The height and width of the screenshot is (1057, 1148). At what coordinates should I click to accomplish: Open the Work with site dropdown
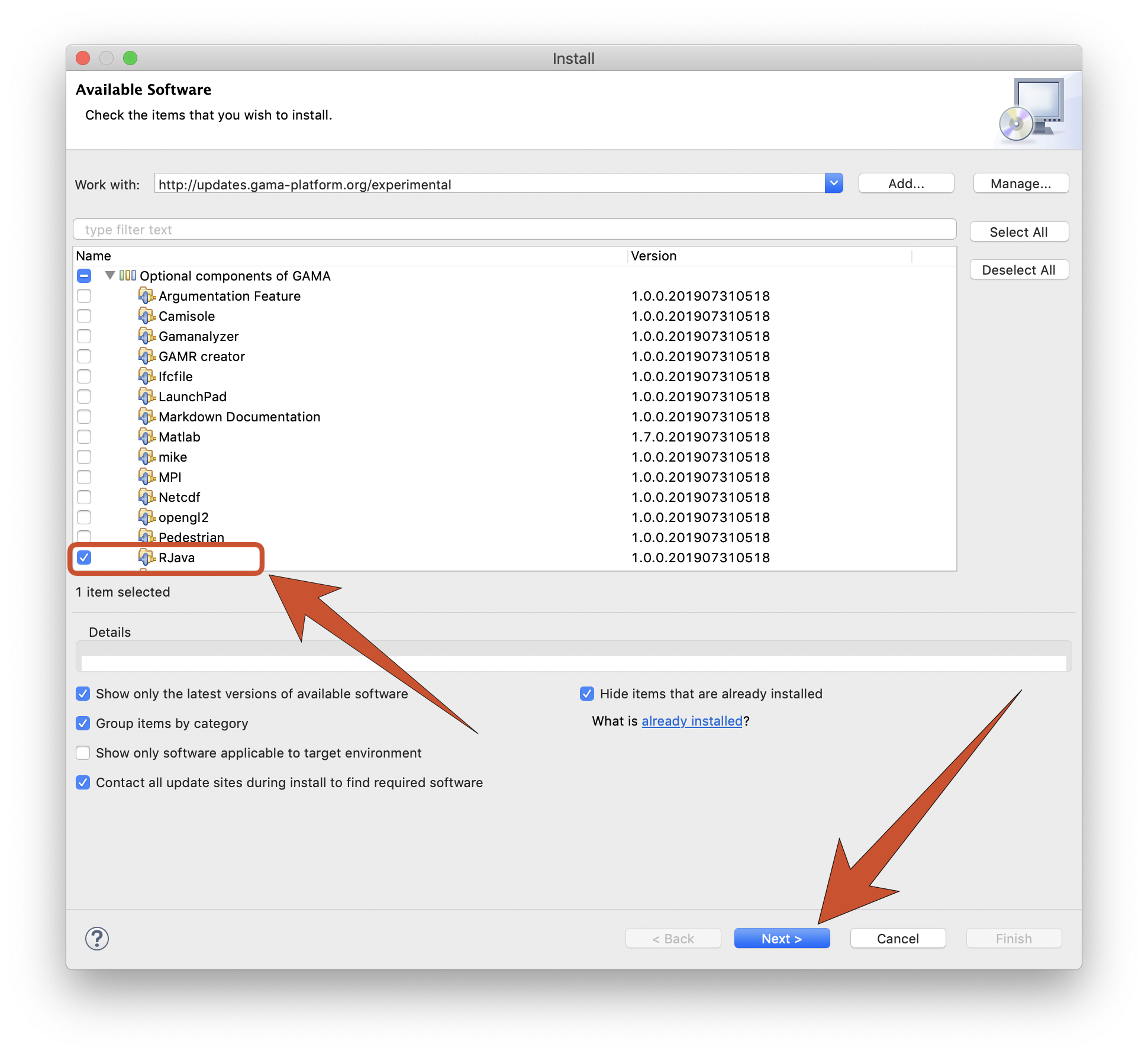pyautogui.click(x=834, y=183)
